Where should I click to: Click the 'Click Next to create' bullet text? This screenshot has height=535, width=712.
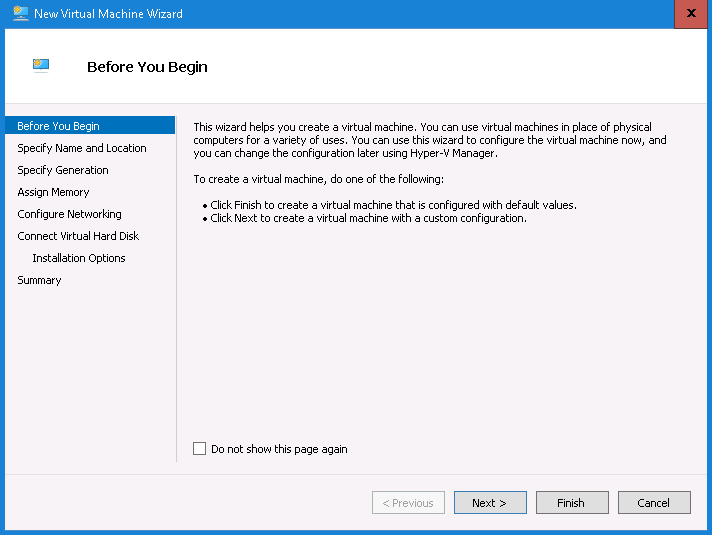point(368,218)
